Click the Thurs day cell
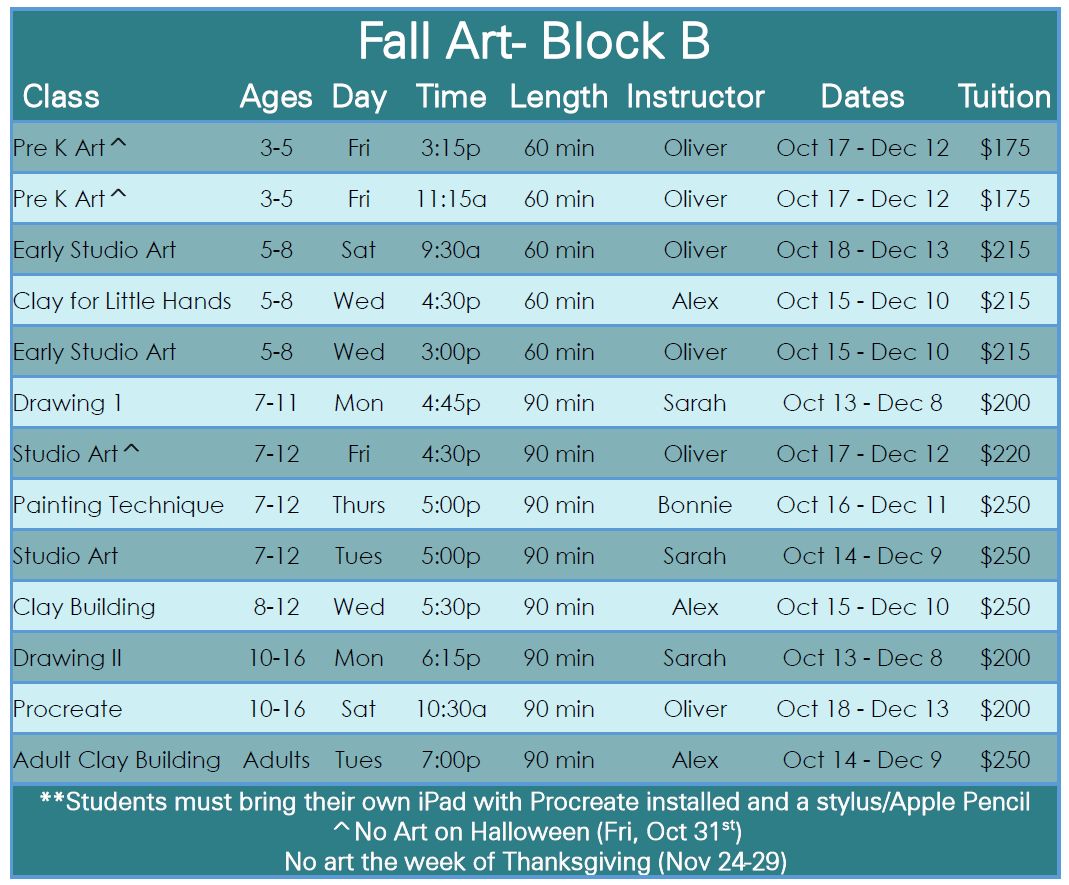 [x=358, y=505]
